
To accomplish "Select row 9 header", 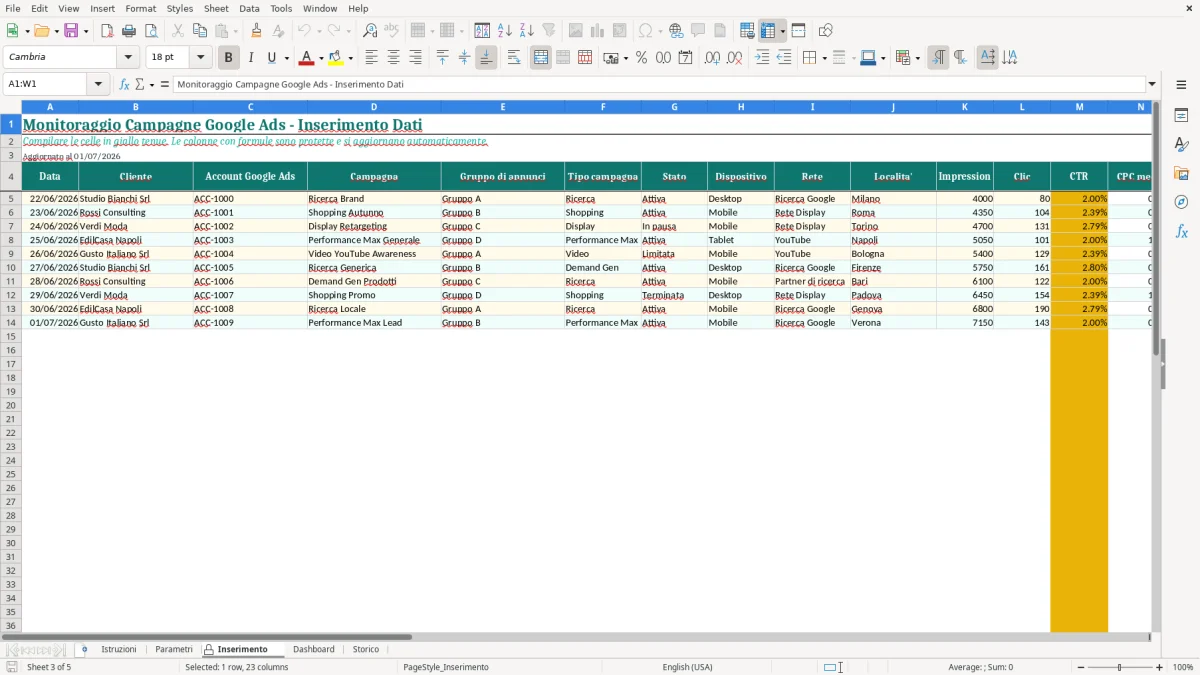I will coord(11,254).
